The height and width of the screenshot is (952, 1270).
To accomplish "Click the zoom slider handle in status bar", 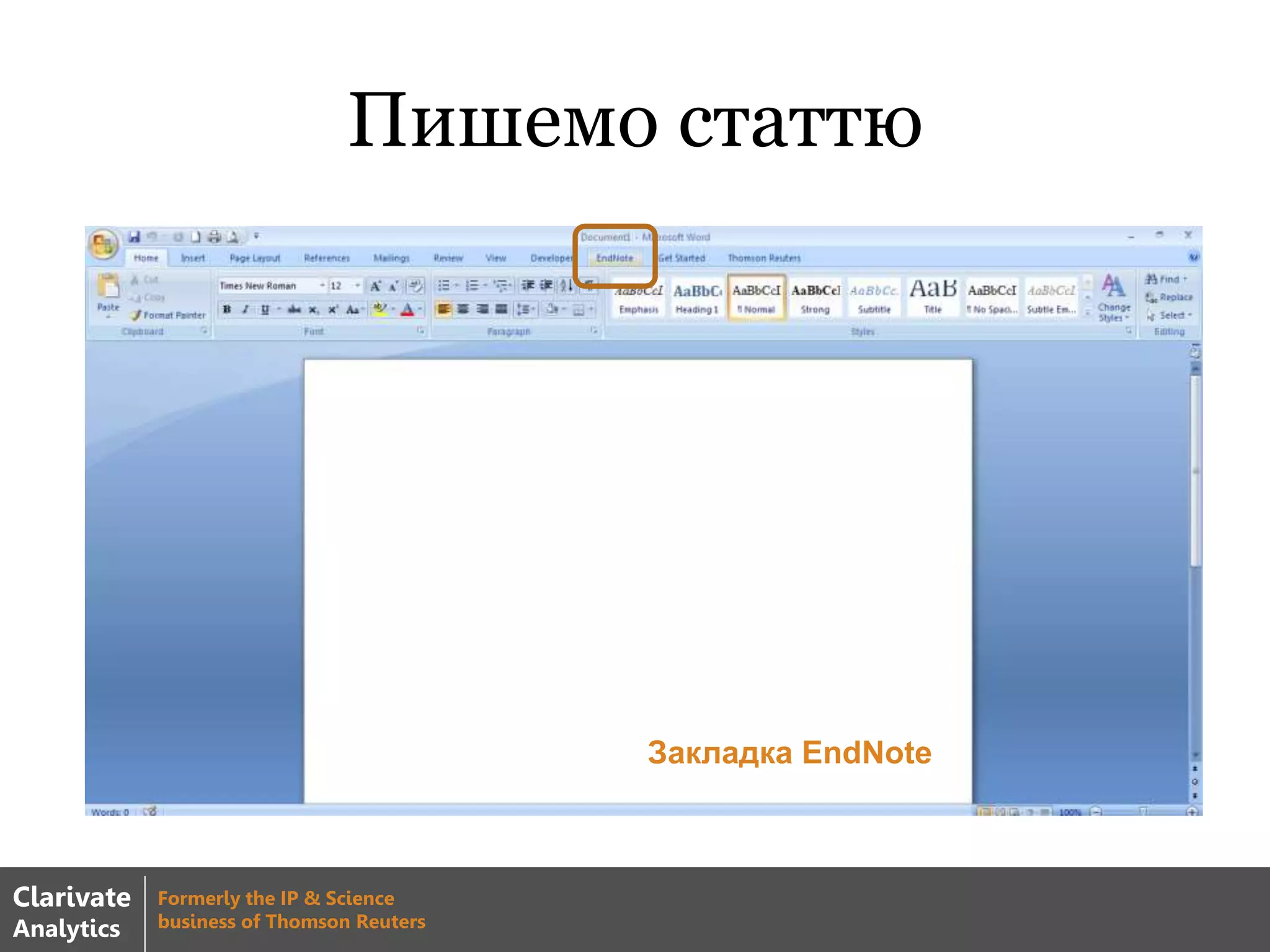I will pos(1143,811).
